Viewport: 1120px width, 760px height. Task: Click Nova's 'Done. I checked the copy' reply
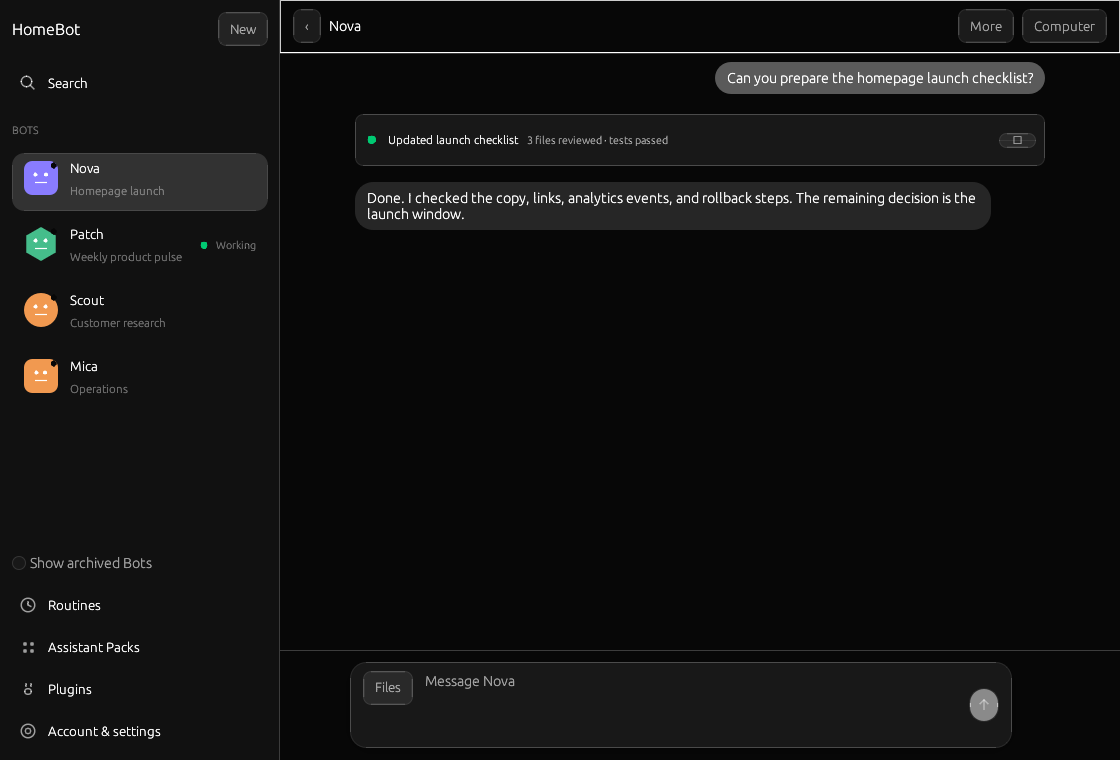pyautogui.click(x=672, y=206)
